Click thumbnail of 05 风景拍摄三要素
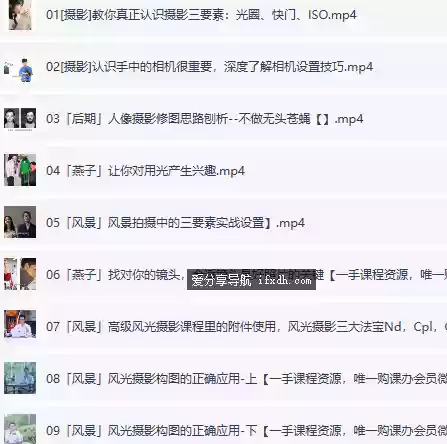Viewport: 447px width, 444px height. coord(20,222)
